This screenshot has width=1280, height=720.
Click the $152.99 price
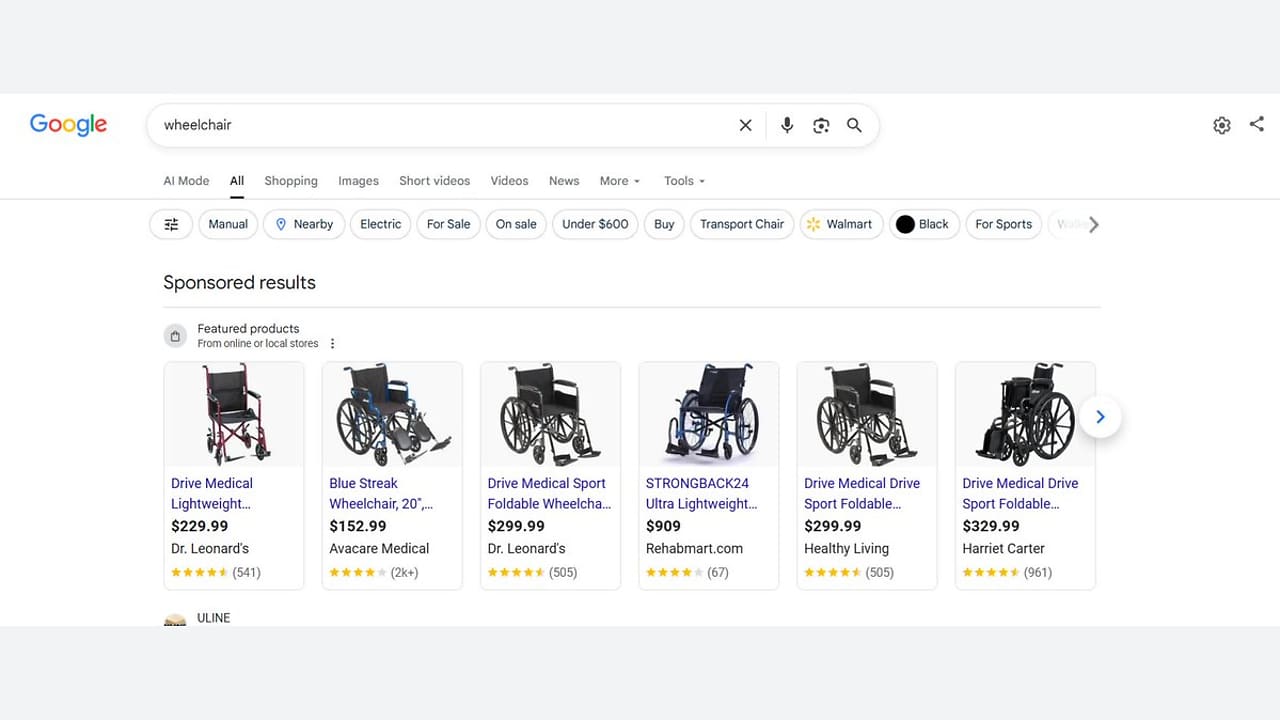point(358,526)
